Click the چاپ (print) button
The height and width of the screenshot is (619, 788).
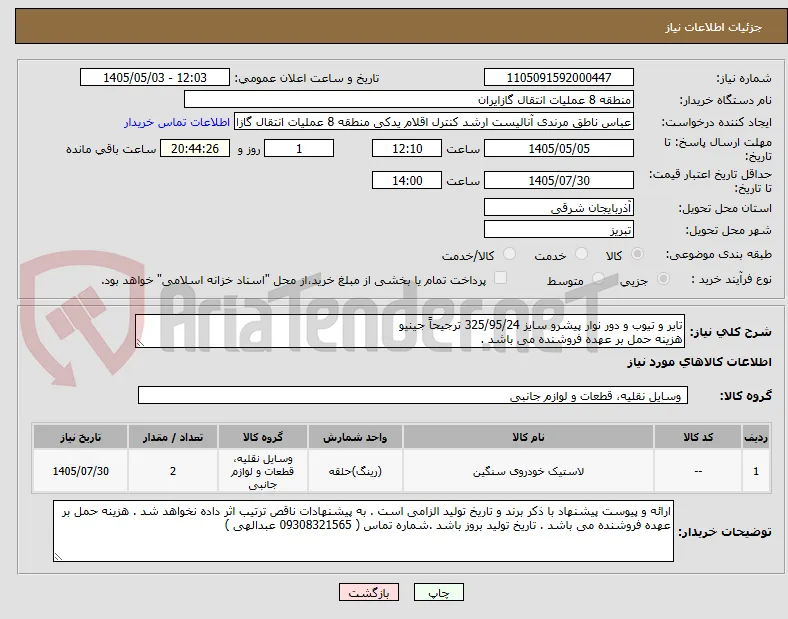[438, 592]
